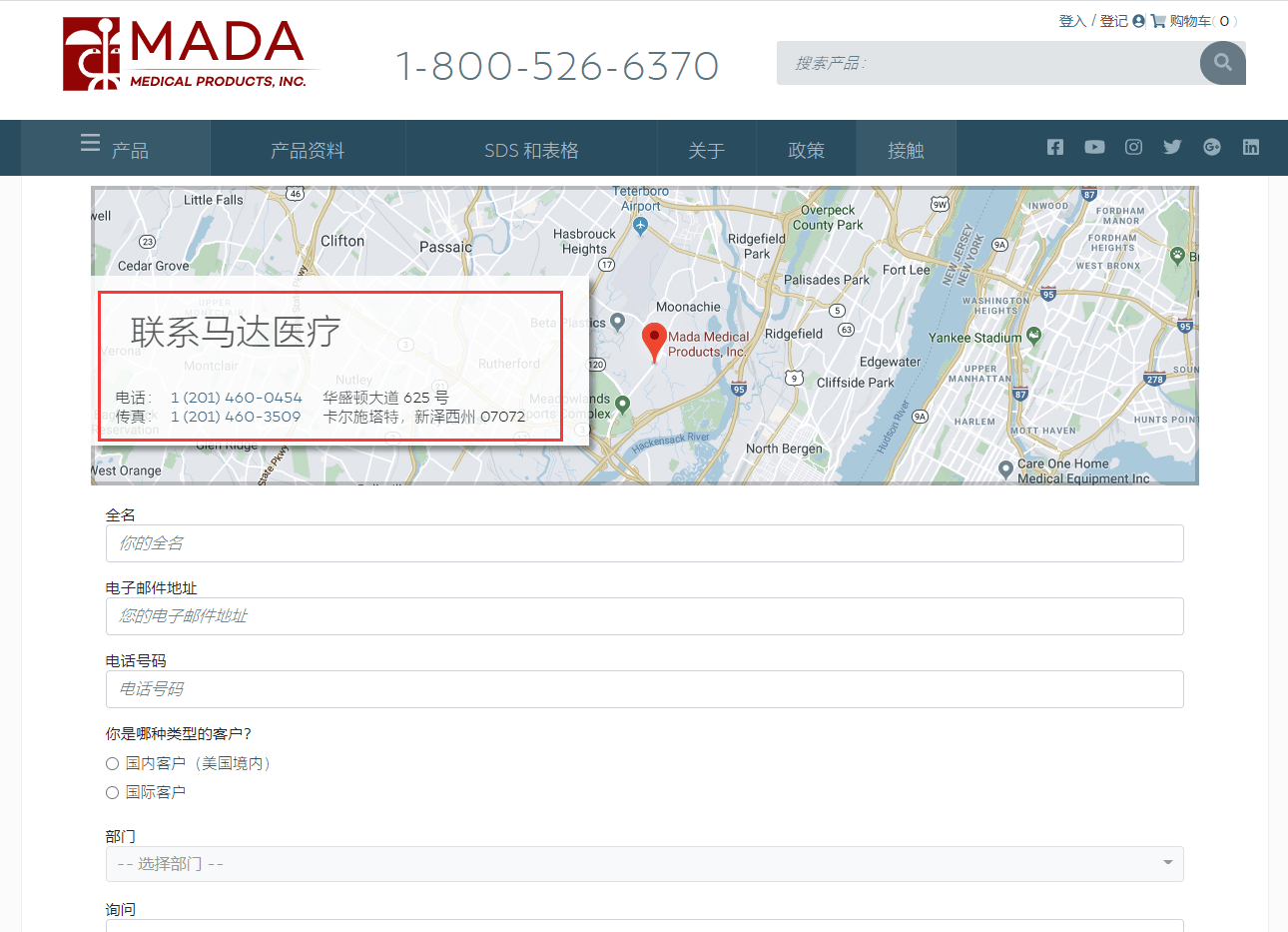This screenshot has width=1288, height=932.
Task: Click the red Mada Medical map pin
Action: click(x=654, y=342)
